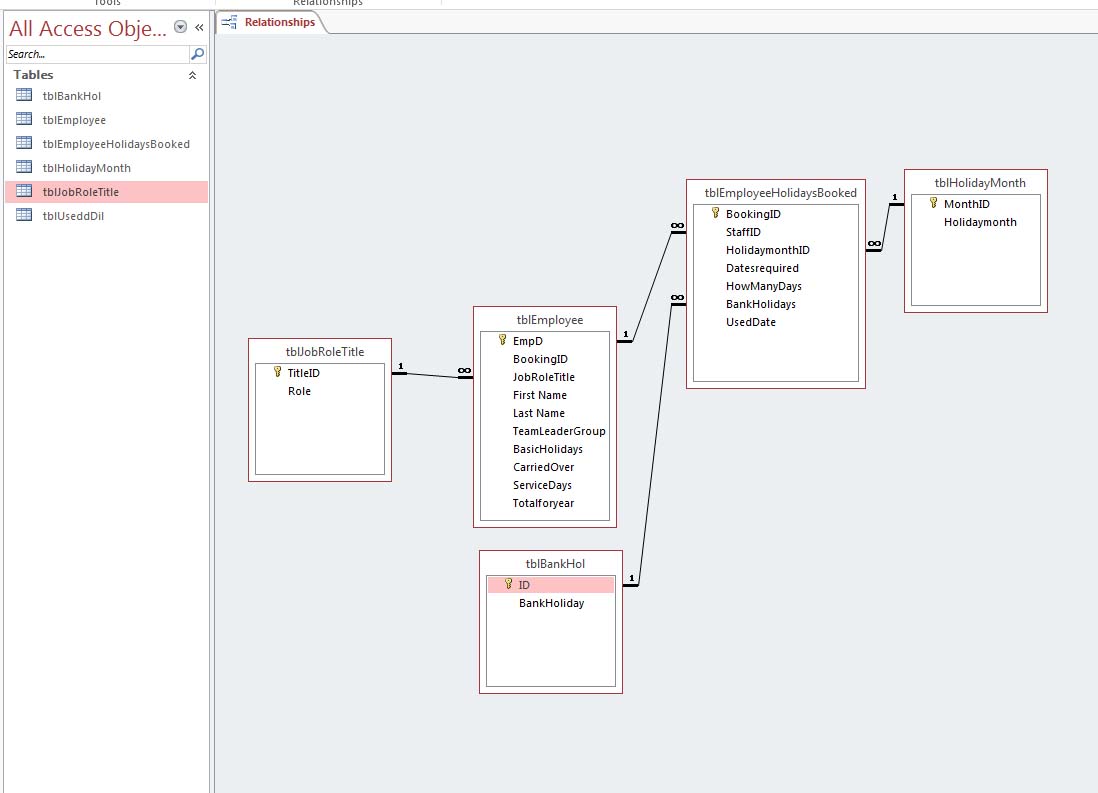1098x793 pixels.
Task: Click the tblEmployeeHolidaysBooked table icon in navigation pane
Action: (24, 143)
